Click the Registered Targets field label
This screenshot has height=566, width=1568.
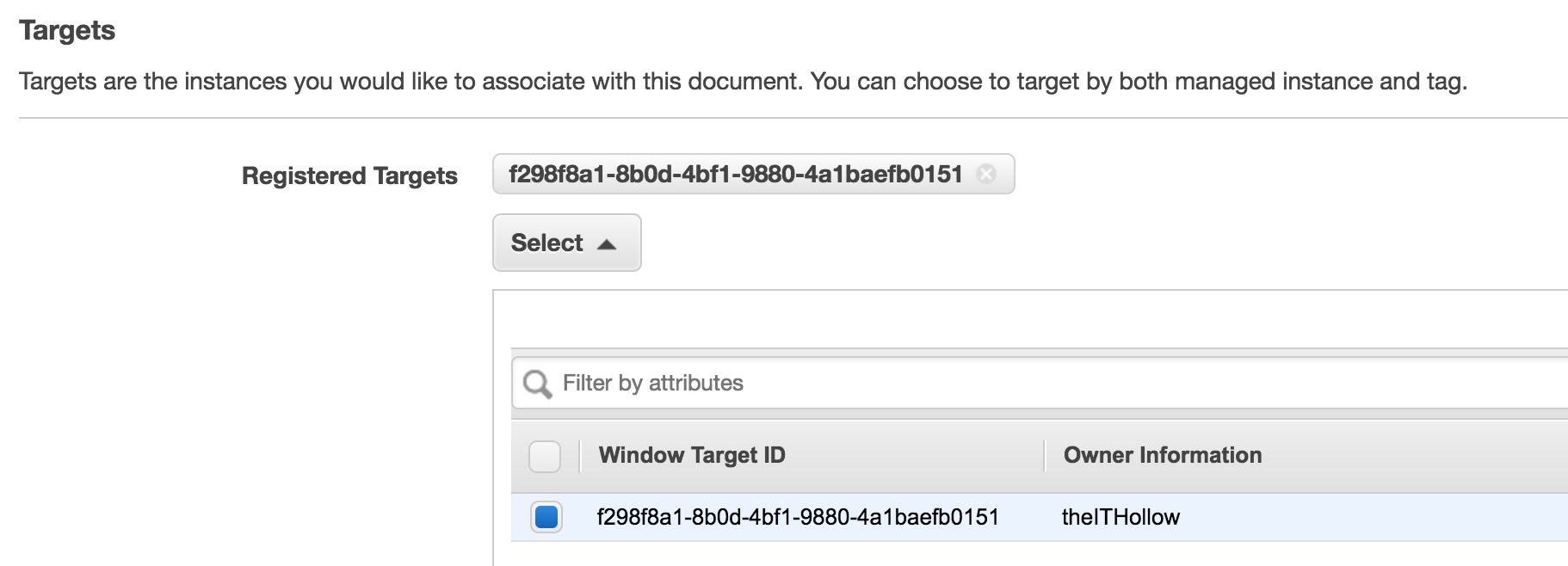[x=349, y=175]
